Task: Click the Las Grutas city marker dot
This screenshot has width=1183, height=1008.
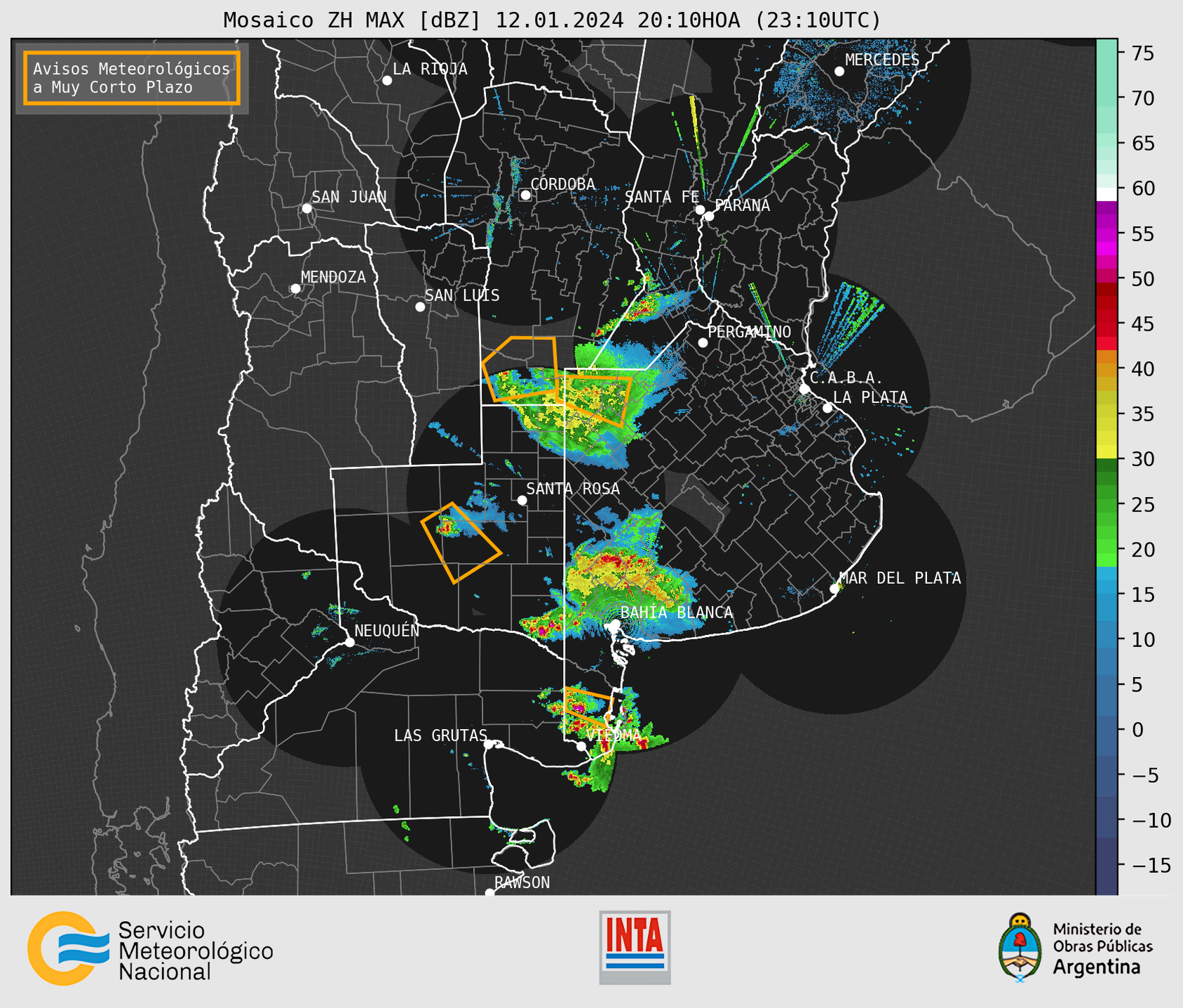Action: pyautogui.click(x=489, y=744)
